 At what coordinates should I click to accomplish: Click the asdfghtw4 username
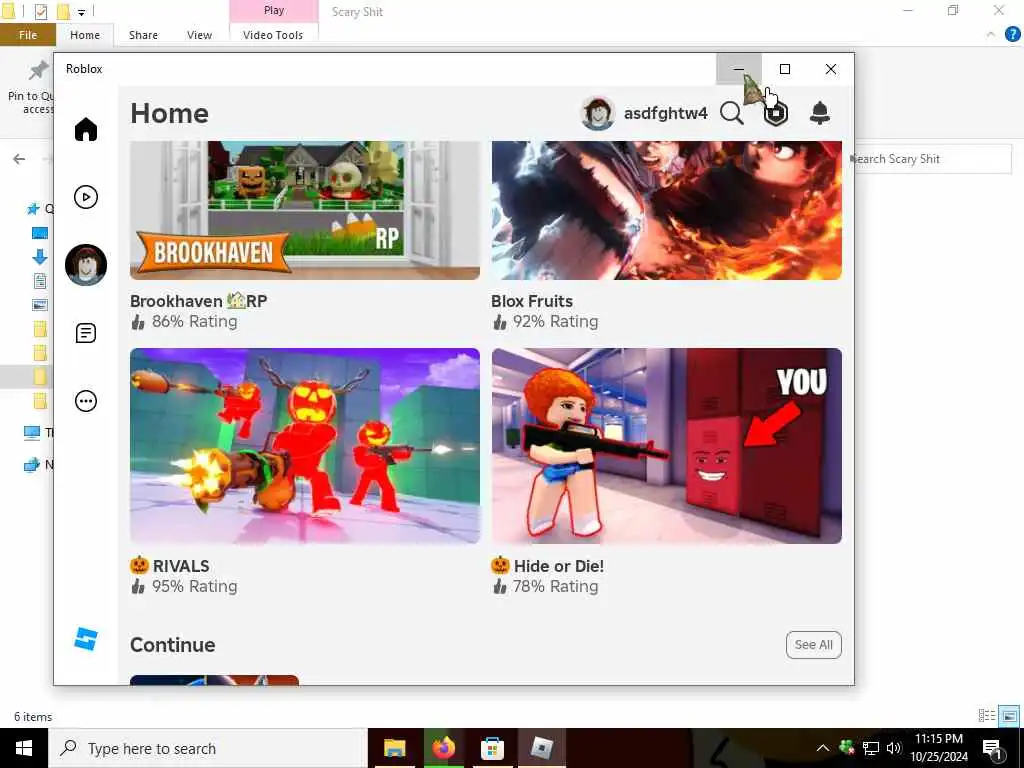665,113
